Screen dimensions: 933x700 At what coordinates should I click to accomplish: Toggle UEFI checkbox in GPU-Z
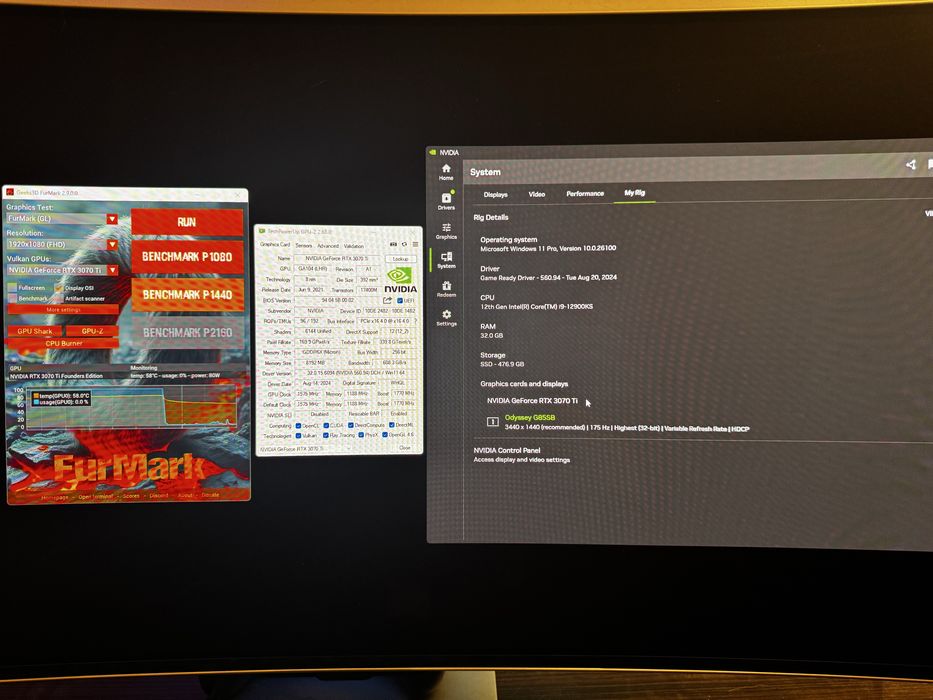click(x=400, y=301)
